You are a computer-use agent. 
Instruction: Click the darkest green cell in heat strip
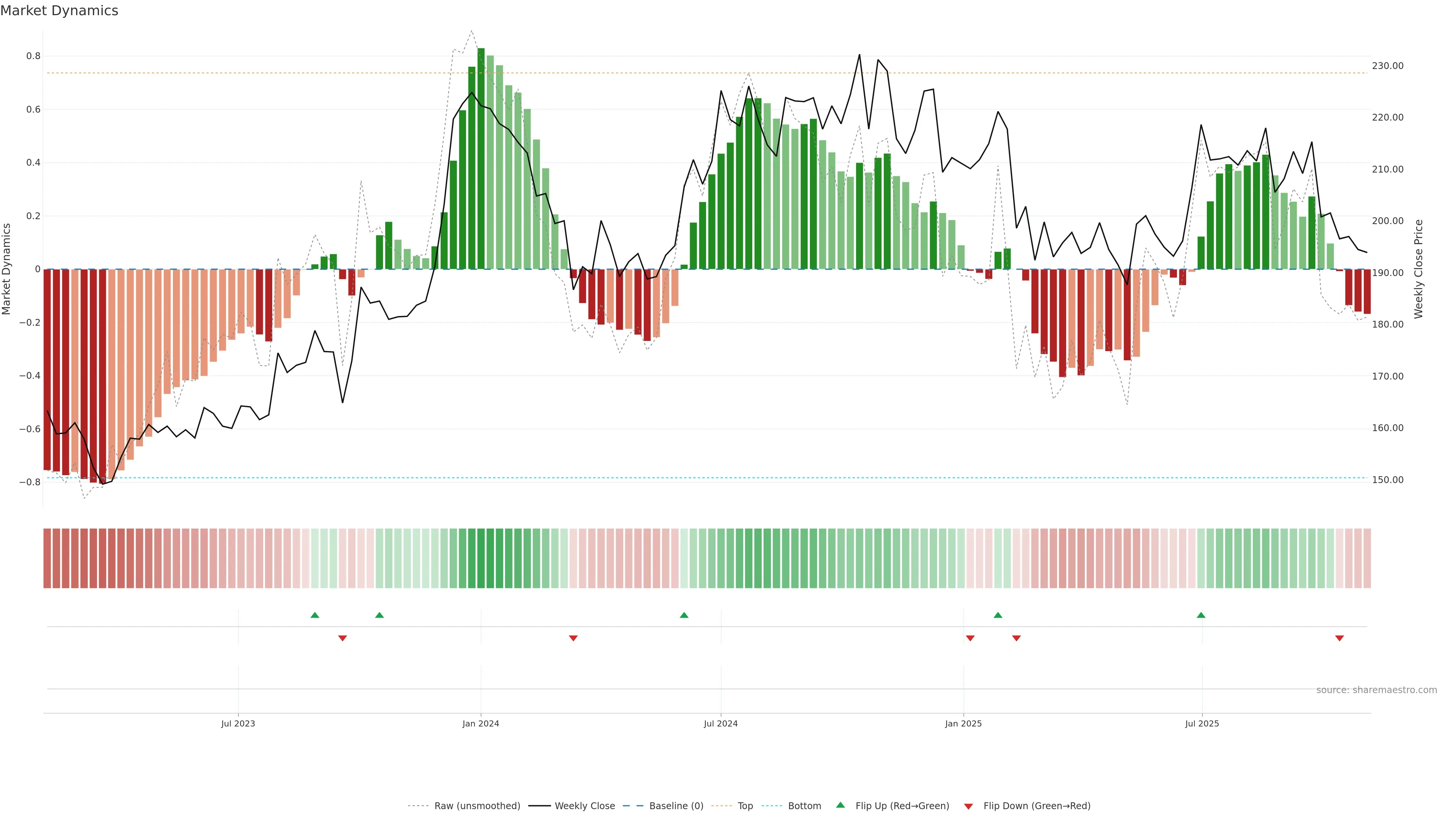click(x=481, y=559)
